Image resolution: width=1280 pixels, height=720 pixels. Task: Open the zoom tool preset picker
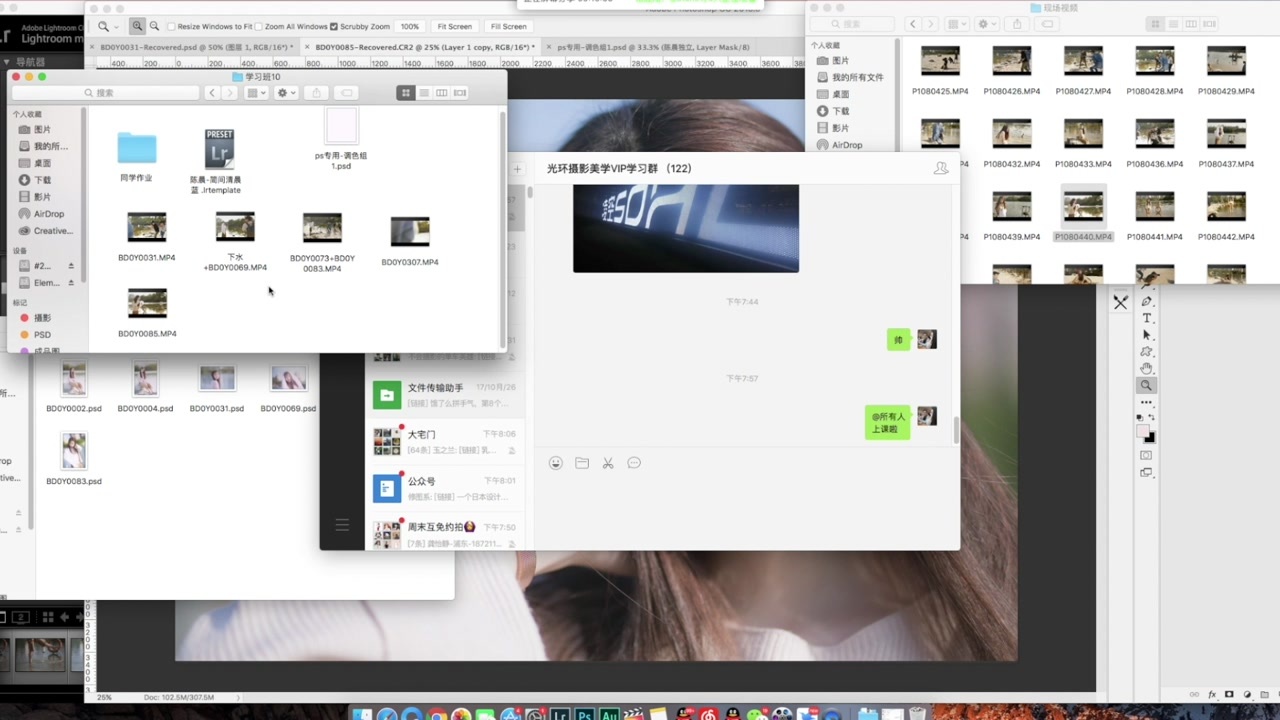(107, 26)
